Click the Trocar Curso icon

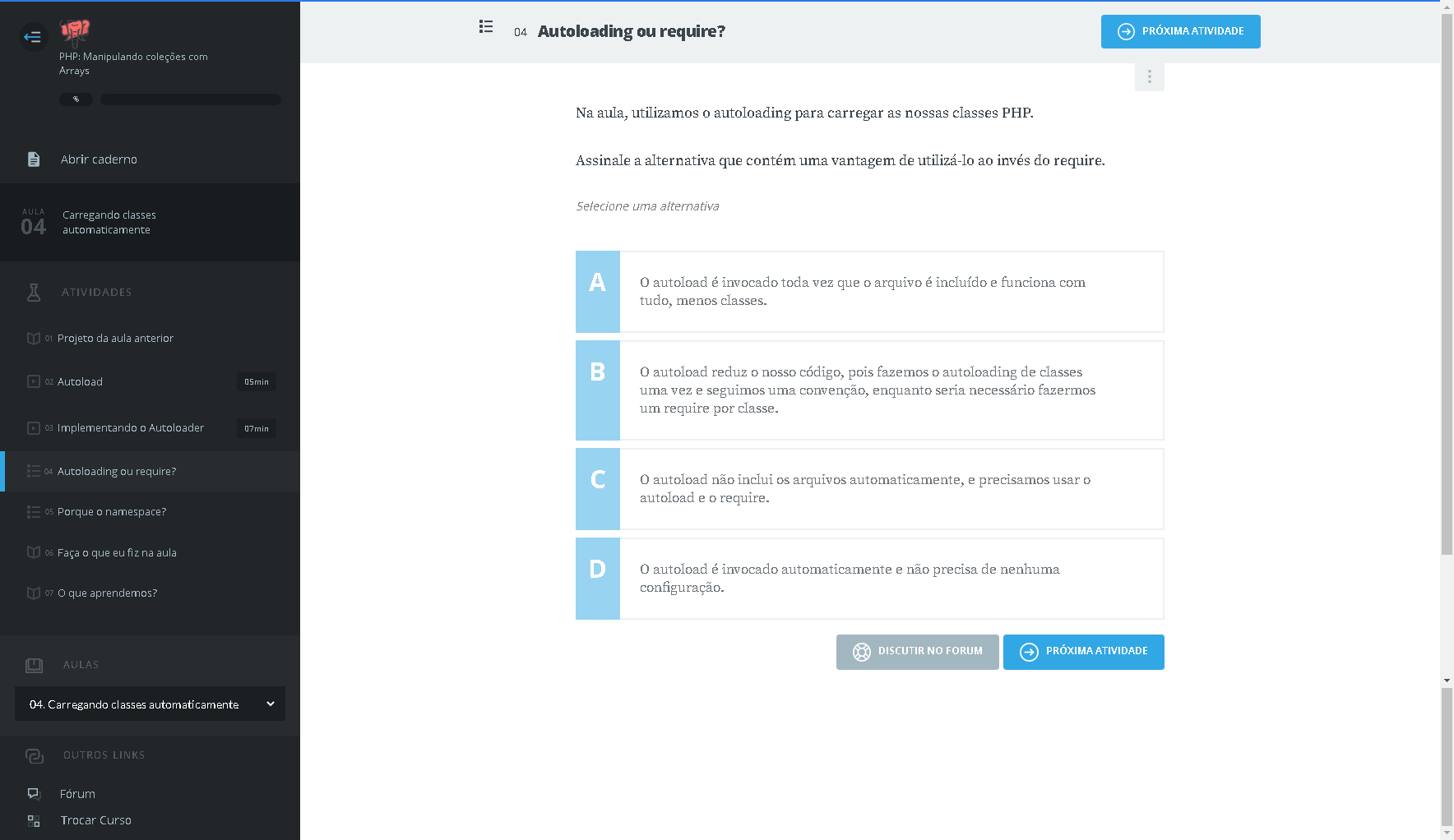[x=34, y=820]
